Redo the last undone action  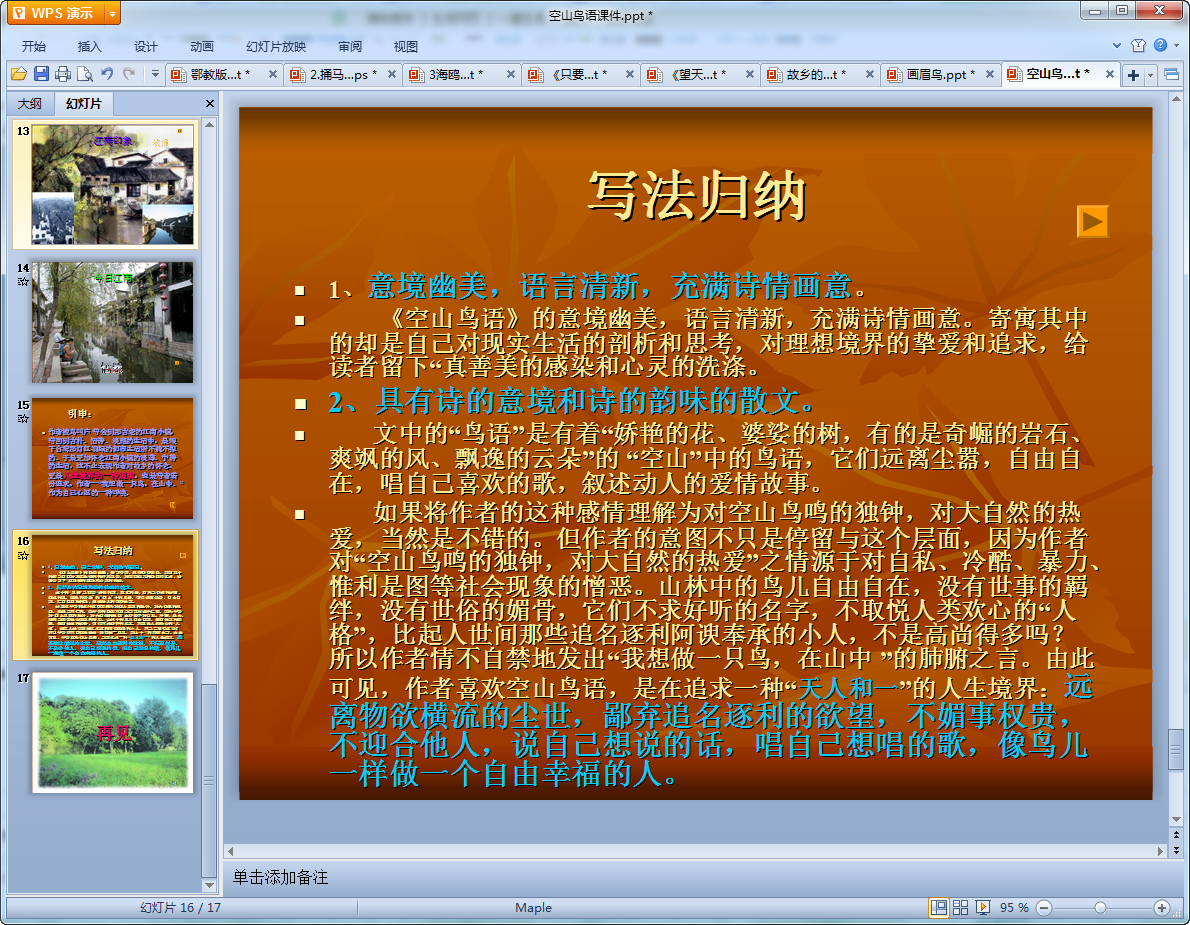(129, 74)
